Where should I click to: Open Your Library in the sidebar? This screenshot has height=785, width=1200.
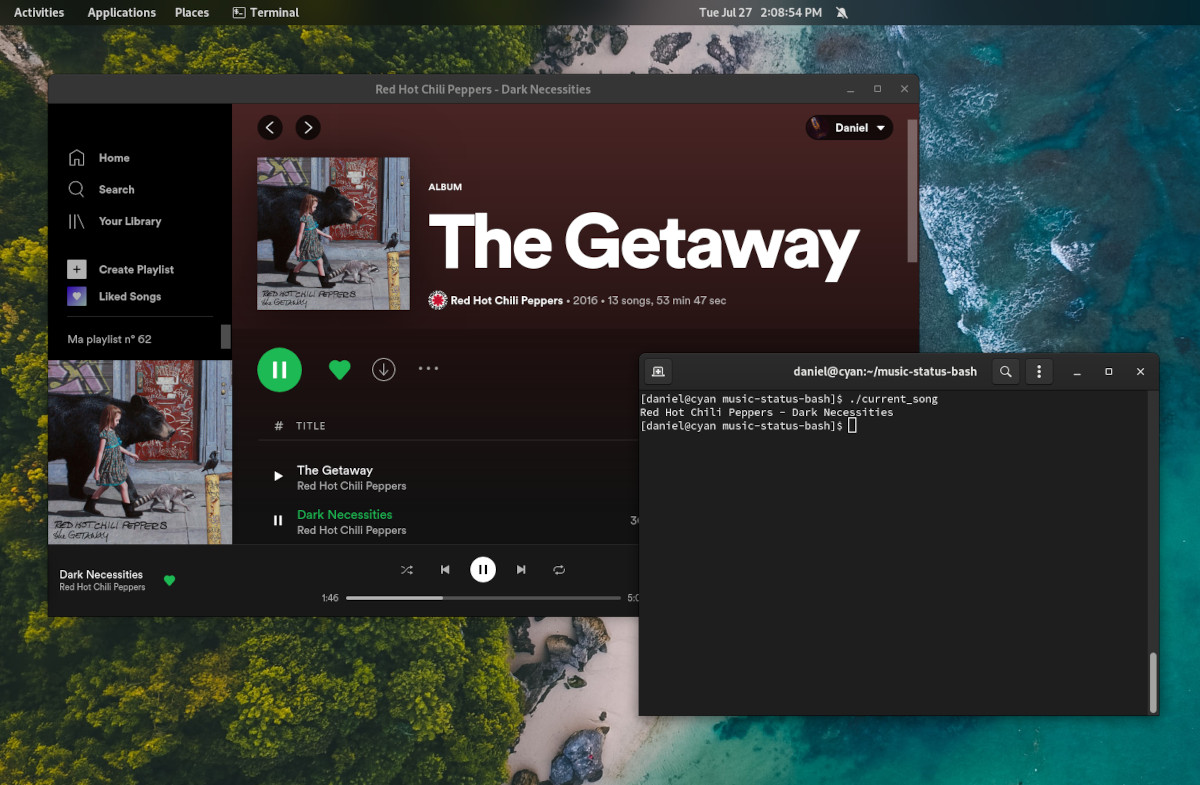tap(129, 221)
